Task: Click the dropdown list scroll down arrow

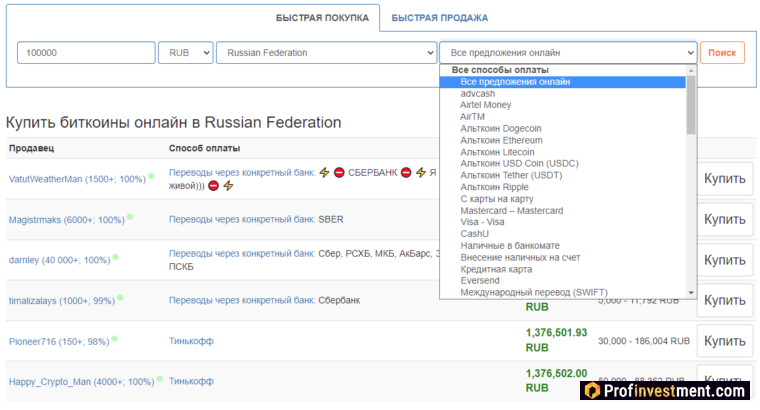Action: click(x=691, y=293)
